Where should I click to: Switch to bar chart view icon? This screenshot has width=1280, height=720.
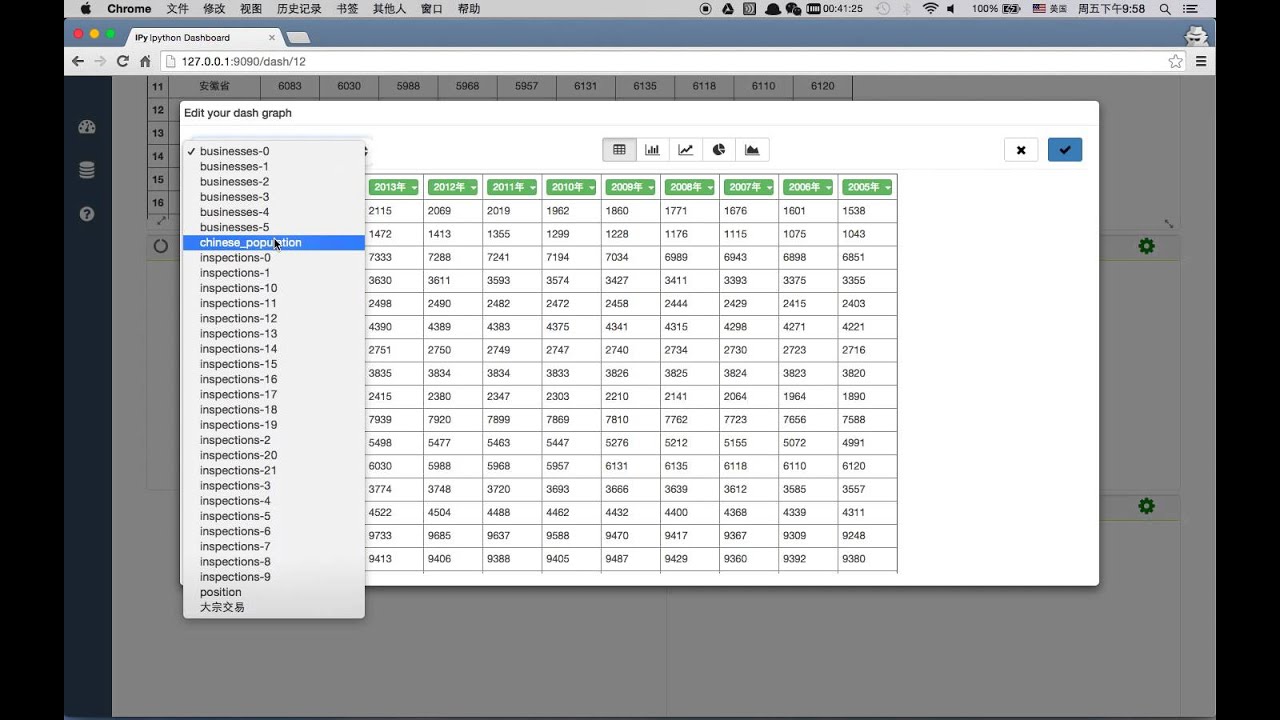pyautogui.click(x=652, y=150)
